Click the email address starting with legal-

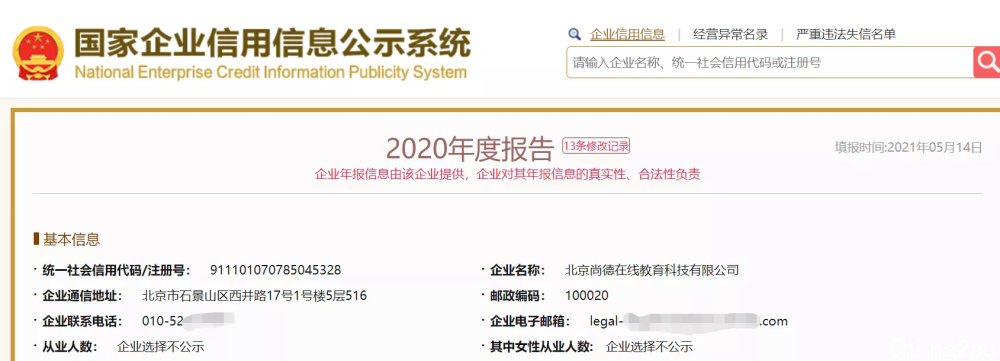689,321
